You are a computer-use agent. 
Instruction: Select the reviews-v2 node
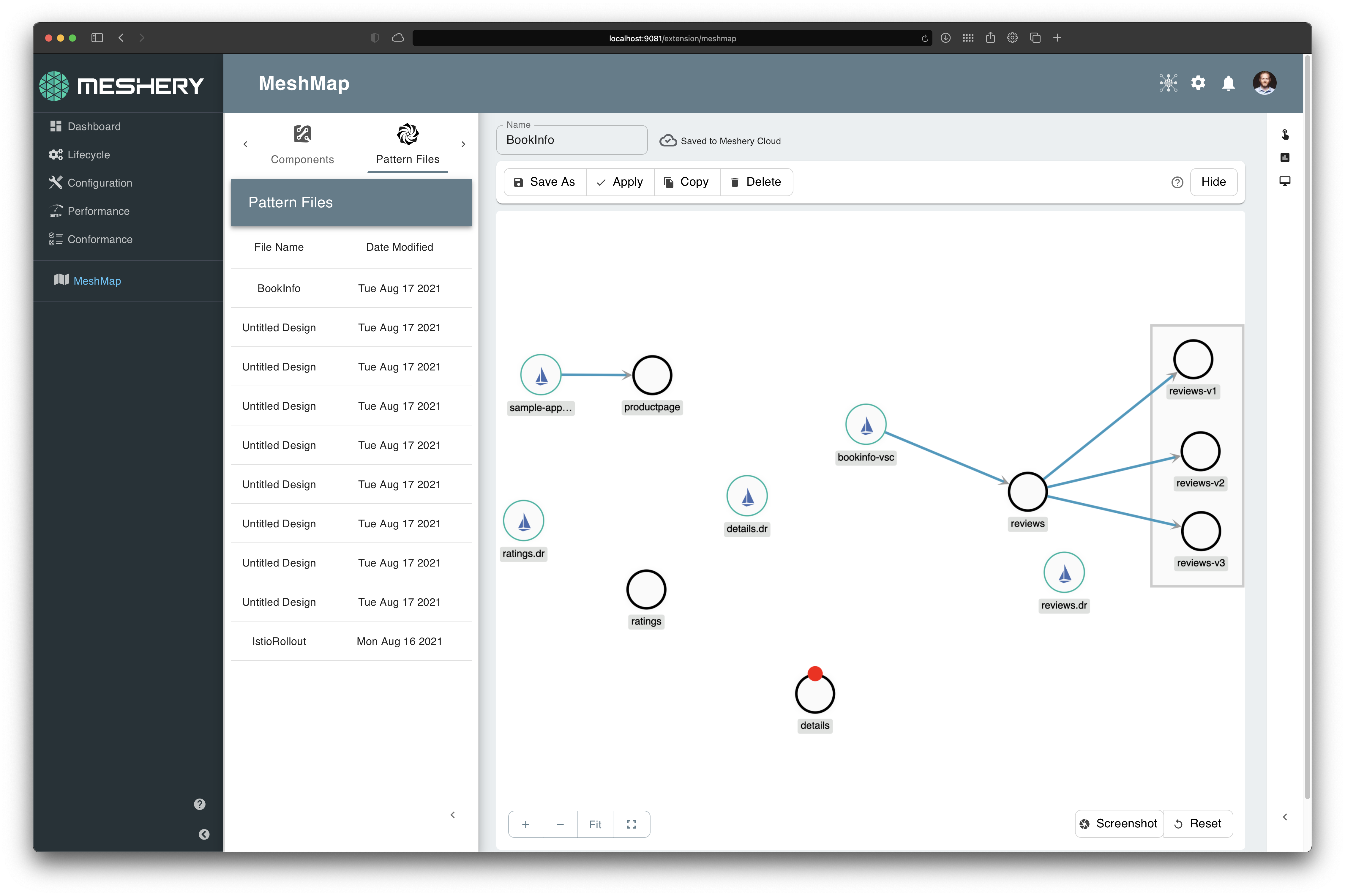click(1200, 452)
